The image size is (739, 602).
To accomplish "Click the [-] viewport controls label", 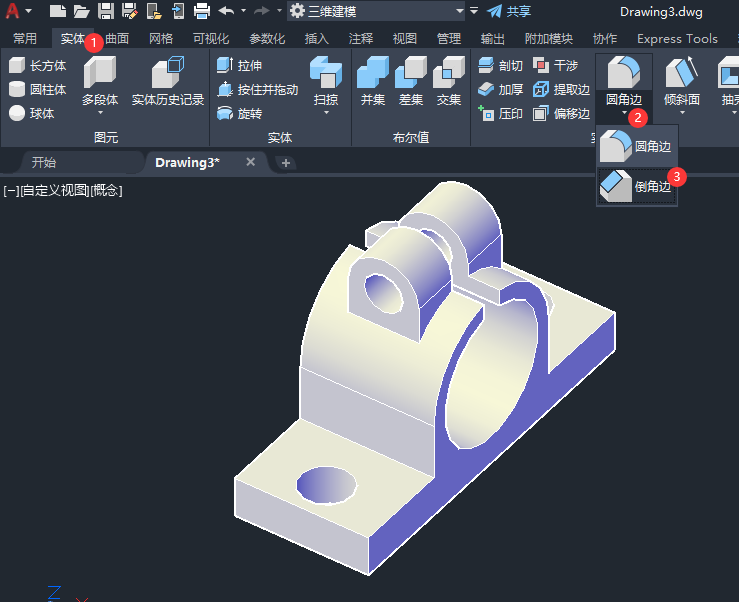I will (x=11, y=190).
